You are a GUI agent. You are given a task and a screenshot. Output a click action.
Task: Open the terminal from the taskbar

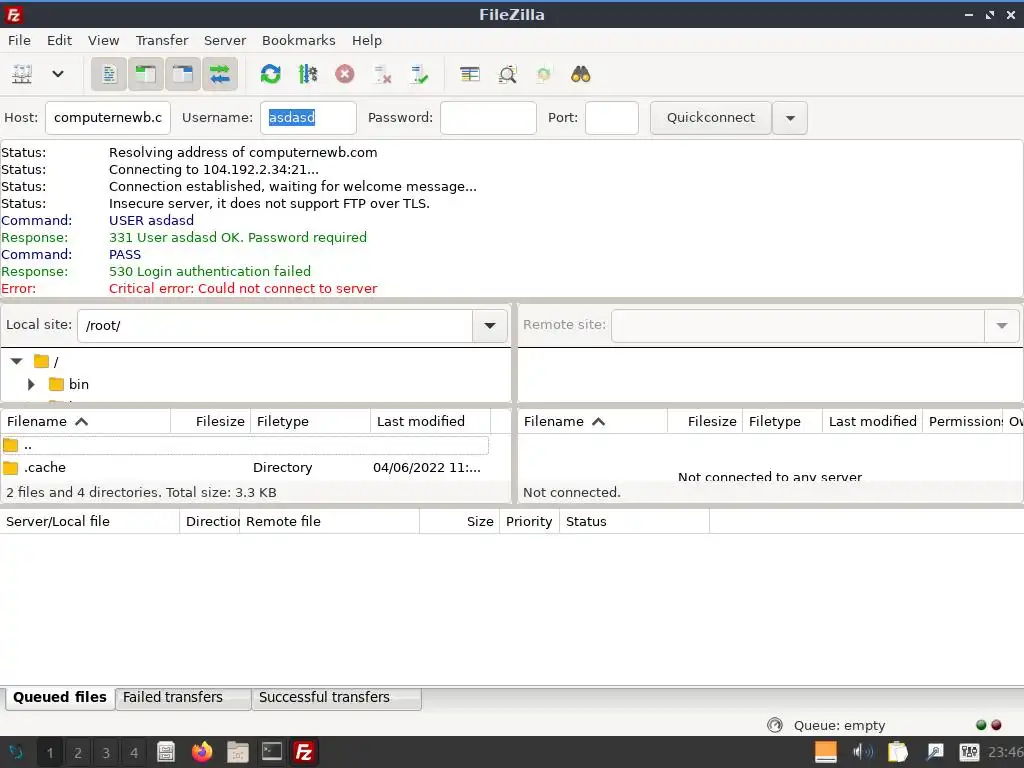[x=272, y=752]
